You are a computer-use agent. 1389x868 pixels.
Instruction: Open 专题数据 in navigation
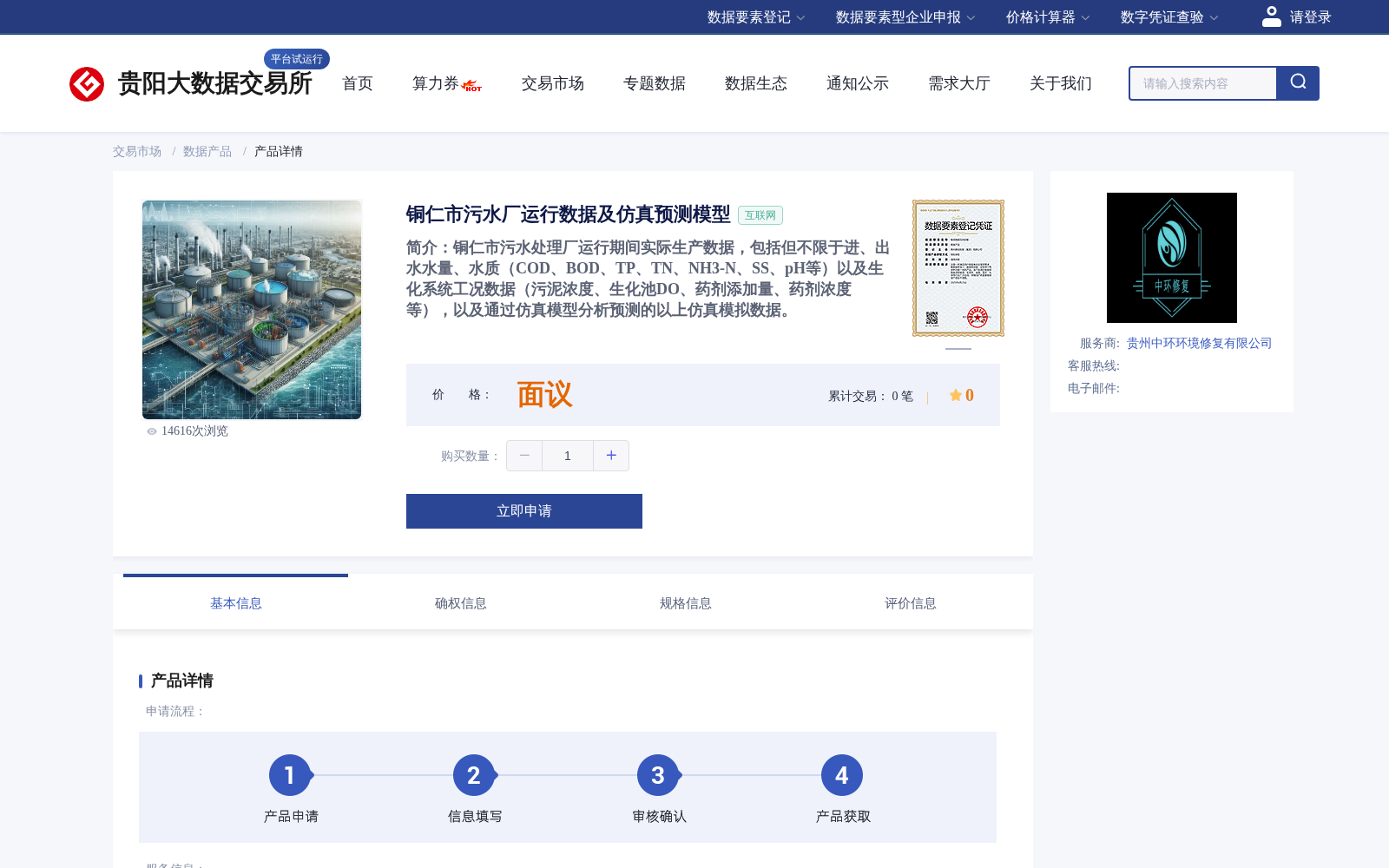pos(655,83)
